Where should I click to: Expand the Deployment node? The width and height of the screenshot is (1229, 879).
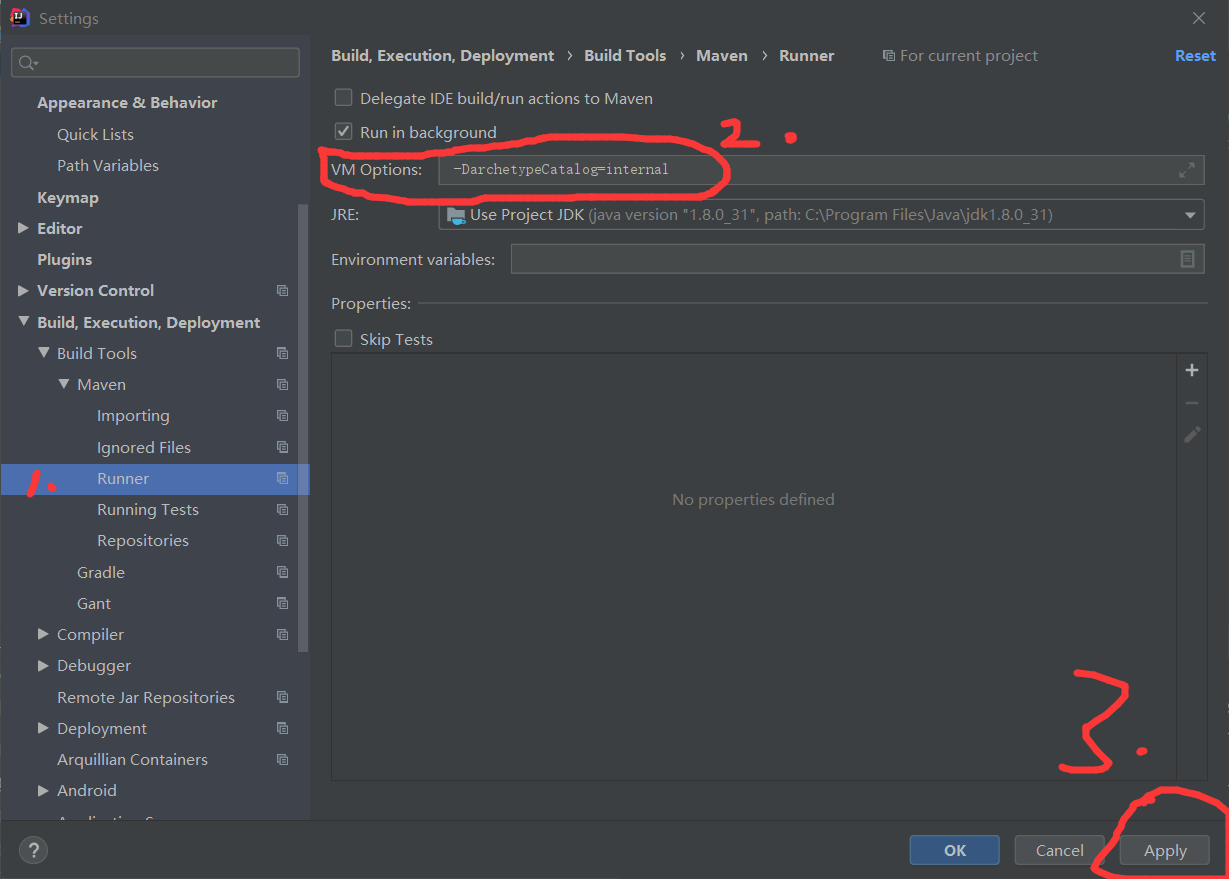point(43,728)
